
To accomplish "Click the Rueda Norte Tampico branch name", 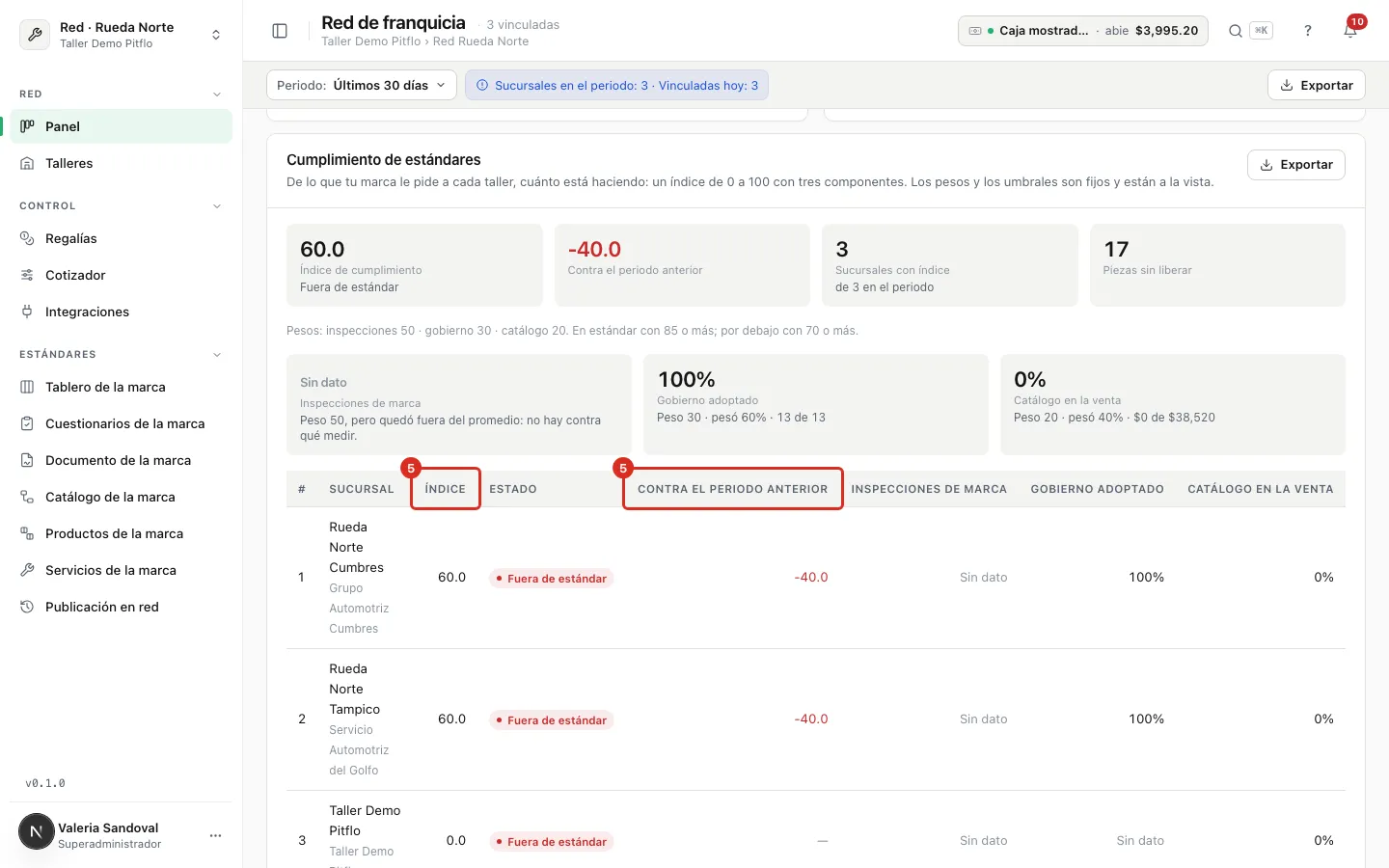I will pyautogui.click(x=355, y=689).
